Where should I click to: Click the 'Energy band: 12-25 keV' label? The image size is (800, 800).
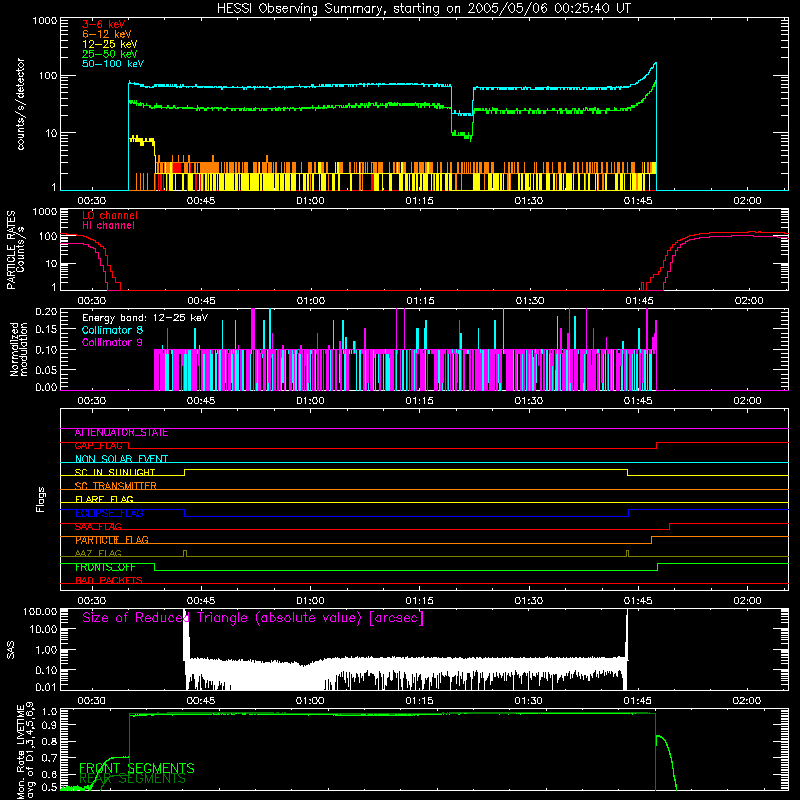click(145, 318)
